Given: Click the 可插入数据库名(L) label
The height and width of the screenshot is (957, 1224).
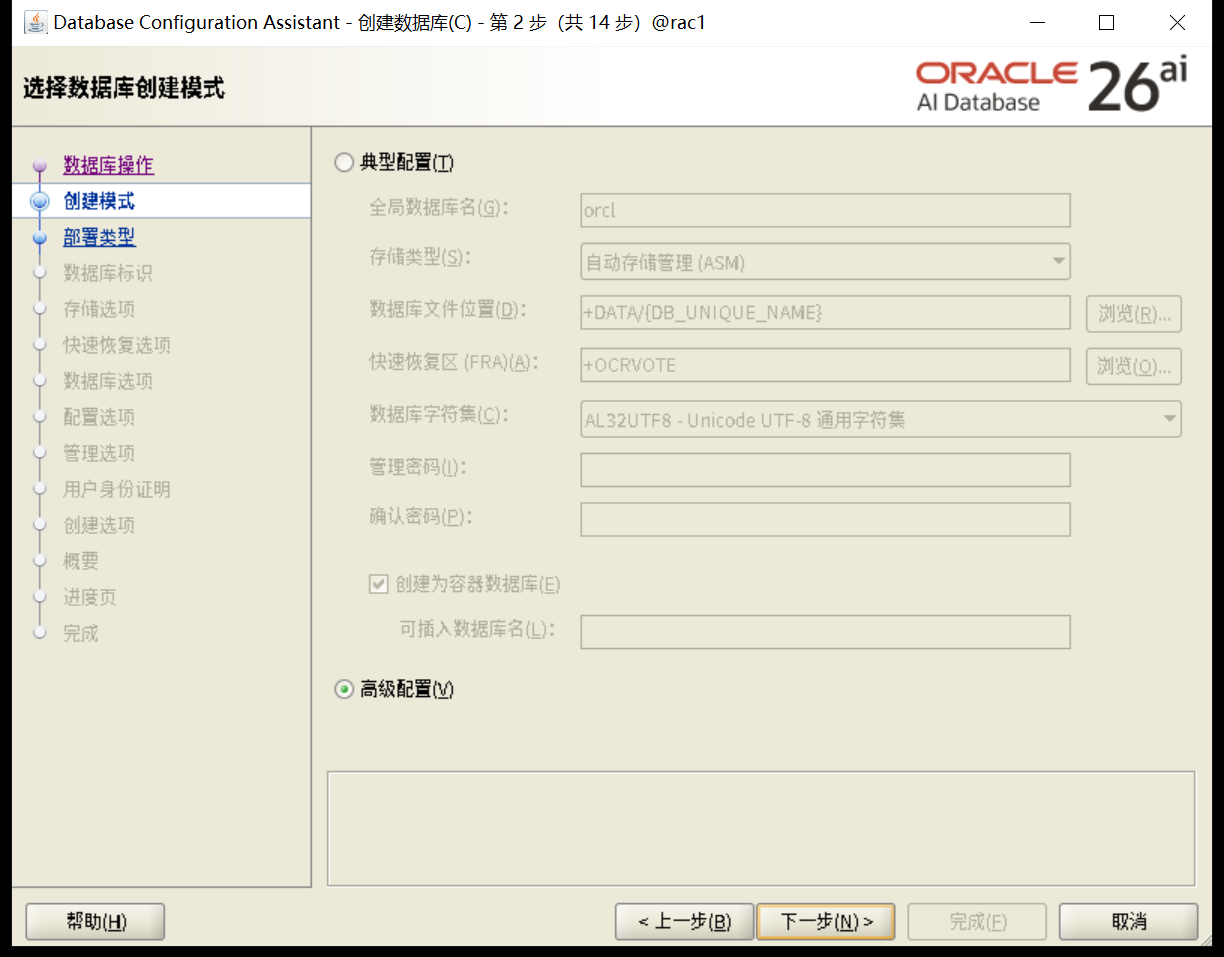Looking at the screenshot, I should coord(477,629).
